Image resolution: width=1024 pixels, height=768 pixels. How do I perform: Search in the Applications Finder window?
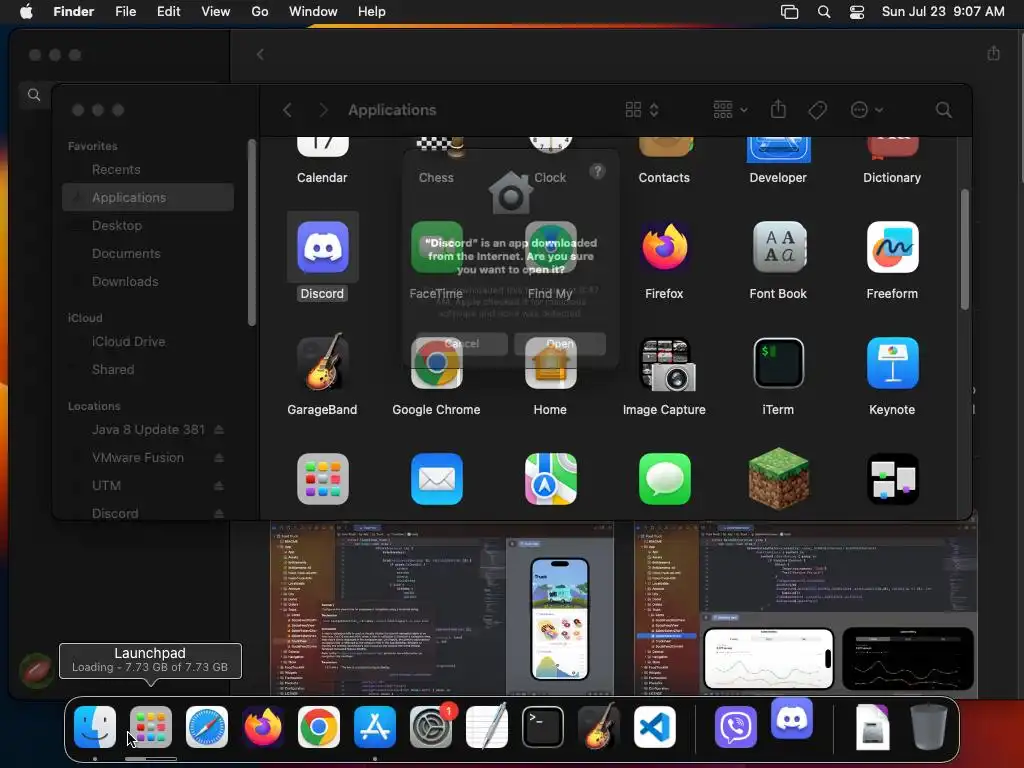tap(943, 110)
